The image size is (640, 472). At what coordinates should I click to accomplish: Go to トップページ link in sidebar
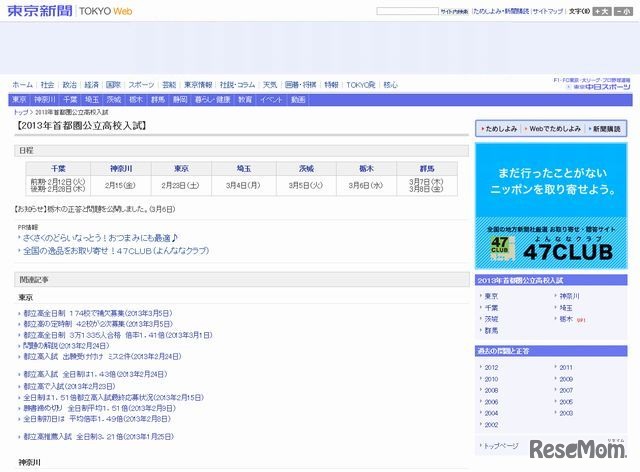[x=501, y=446]
